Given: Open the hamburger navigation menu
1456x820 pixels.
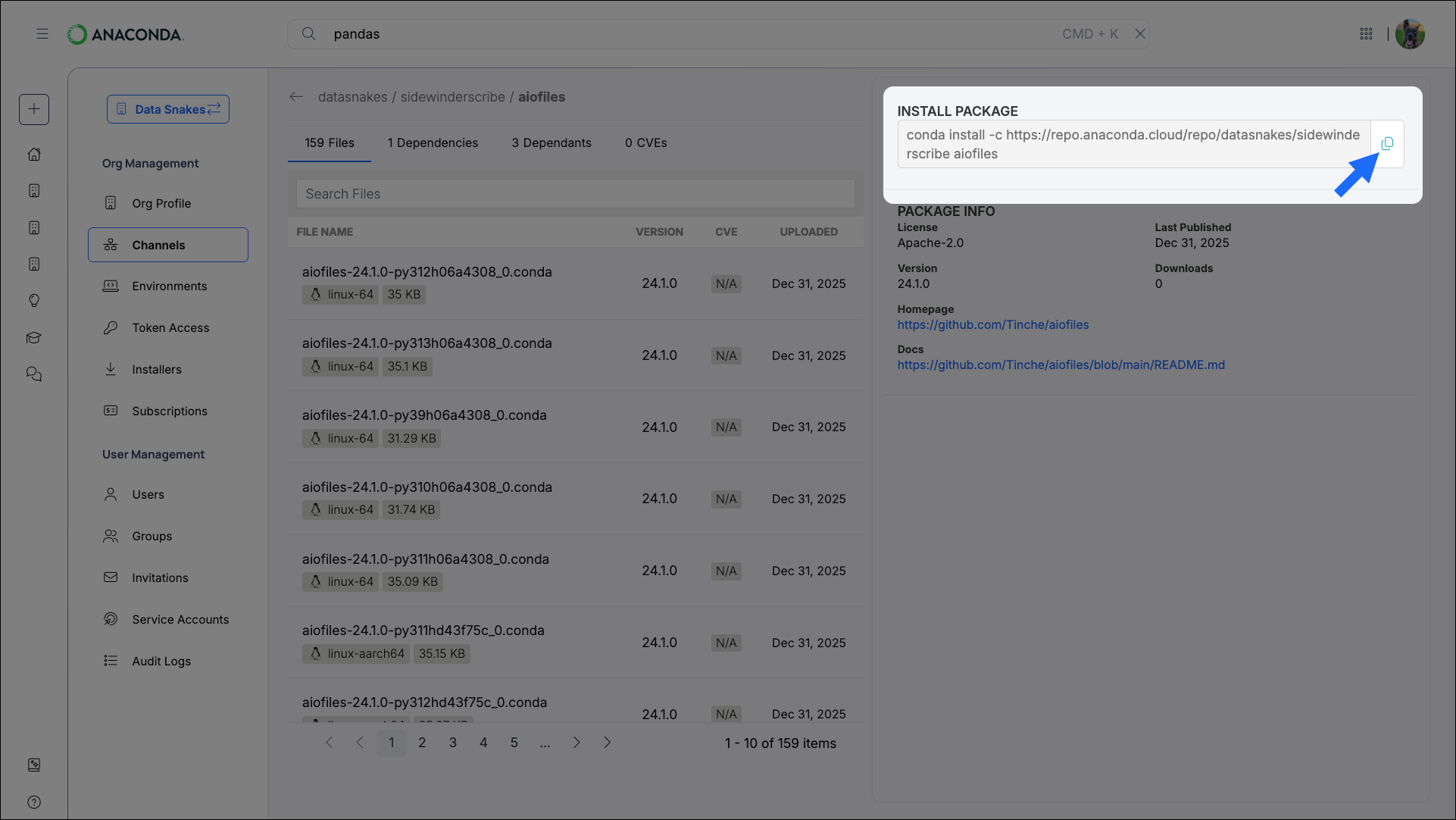Looking at the screenshot, I should [x=42, y=34].
